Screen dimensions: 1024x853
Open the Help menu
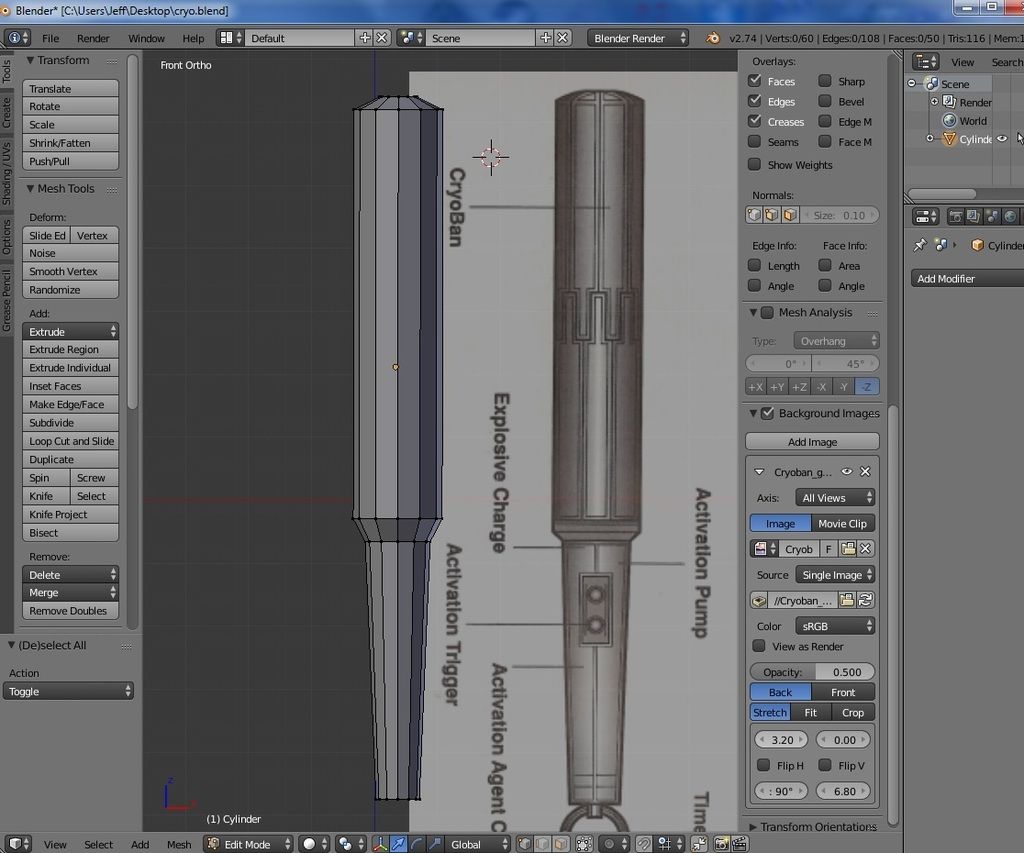pos(193,38)
